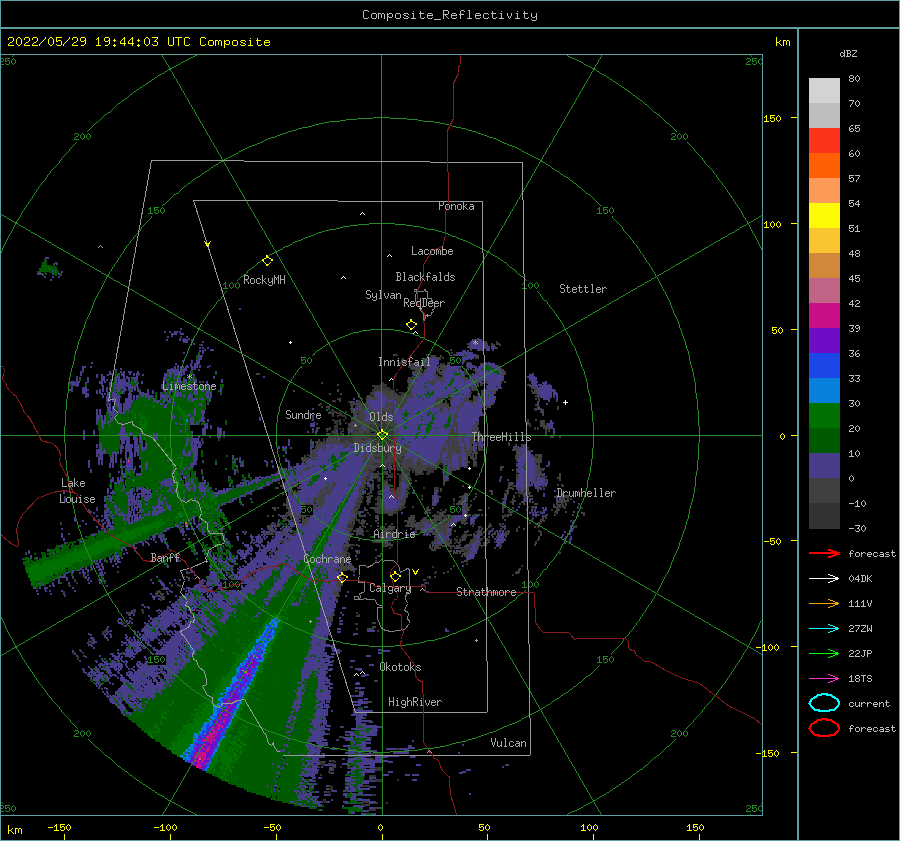Click the Ponoka city label
The image size is (900, 841).
(456, 206)
